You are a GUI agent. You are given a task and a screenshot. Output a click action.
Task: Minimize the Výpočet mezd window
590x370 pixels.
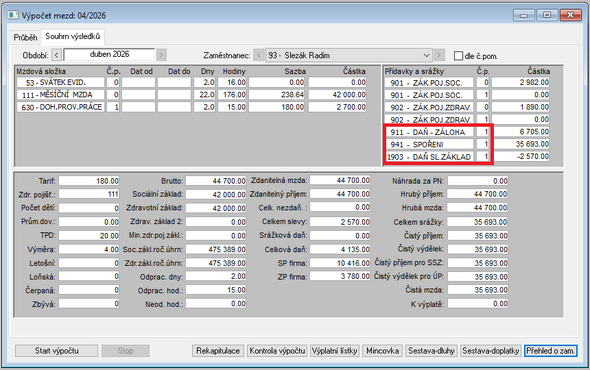(523, 15)
